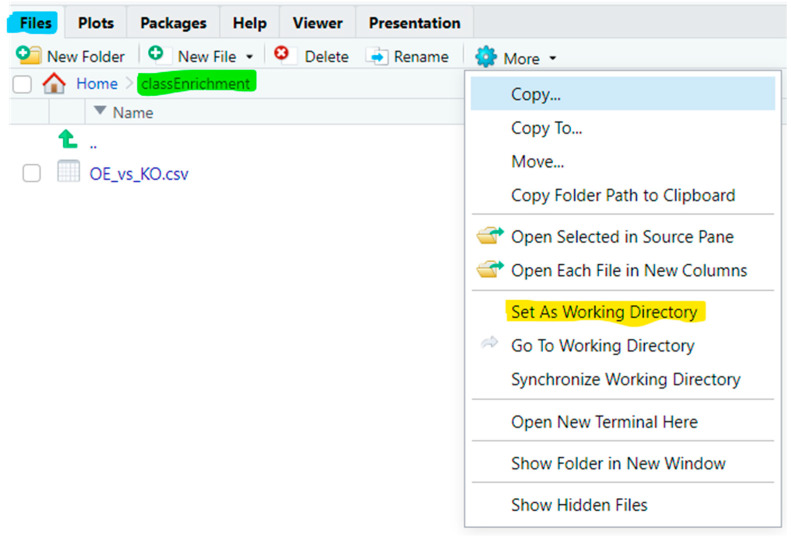Click the New File button label

(207, 57)
